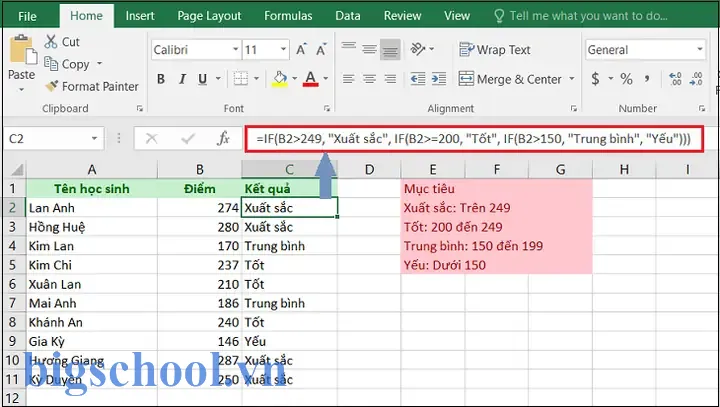The width and height of the screenshot is (720, 407).
Task: Confirm formula entry with checkmark
Action: coord(188,138)
